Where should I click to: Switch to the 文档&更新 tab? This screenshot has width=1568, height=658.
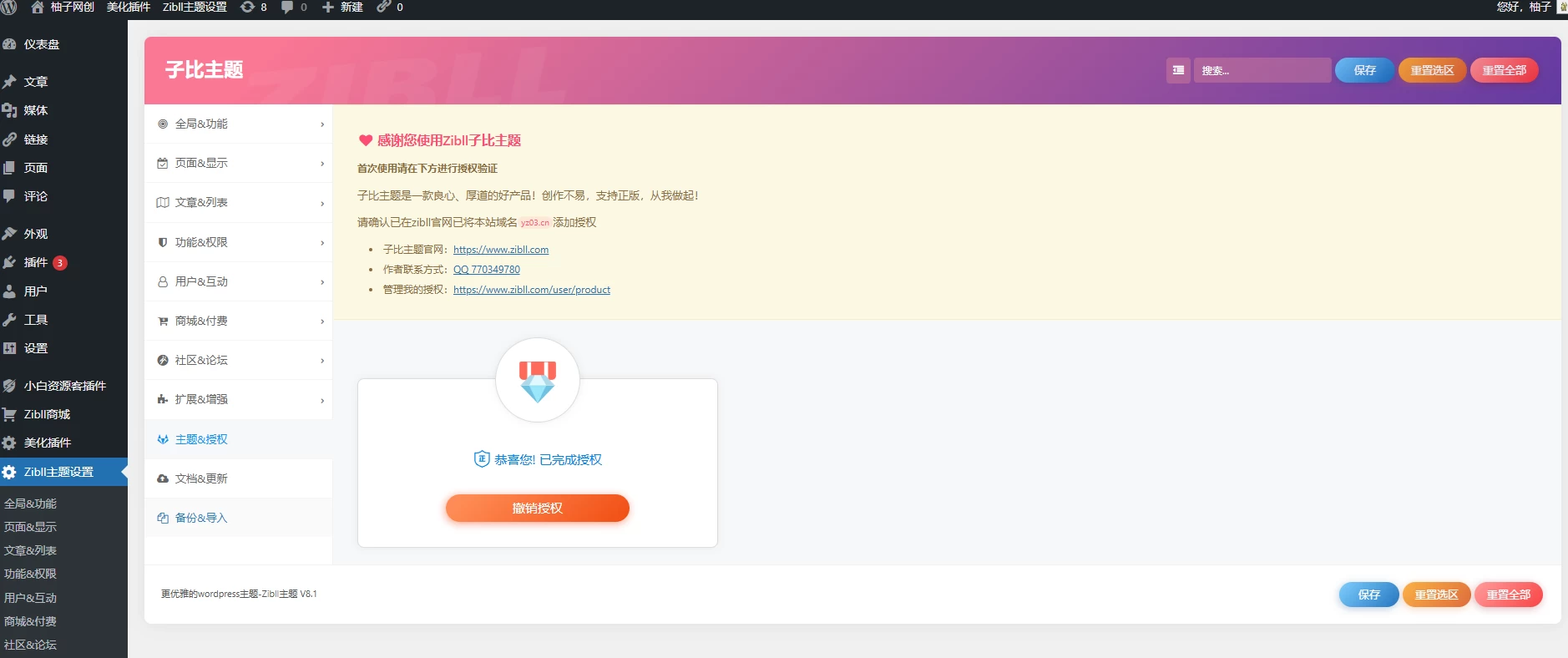click(x=201, y=478)
